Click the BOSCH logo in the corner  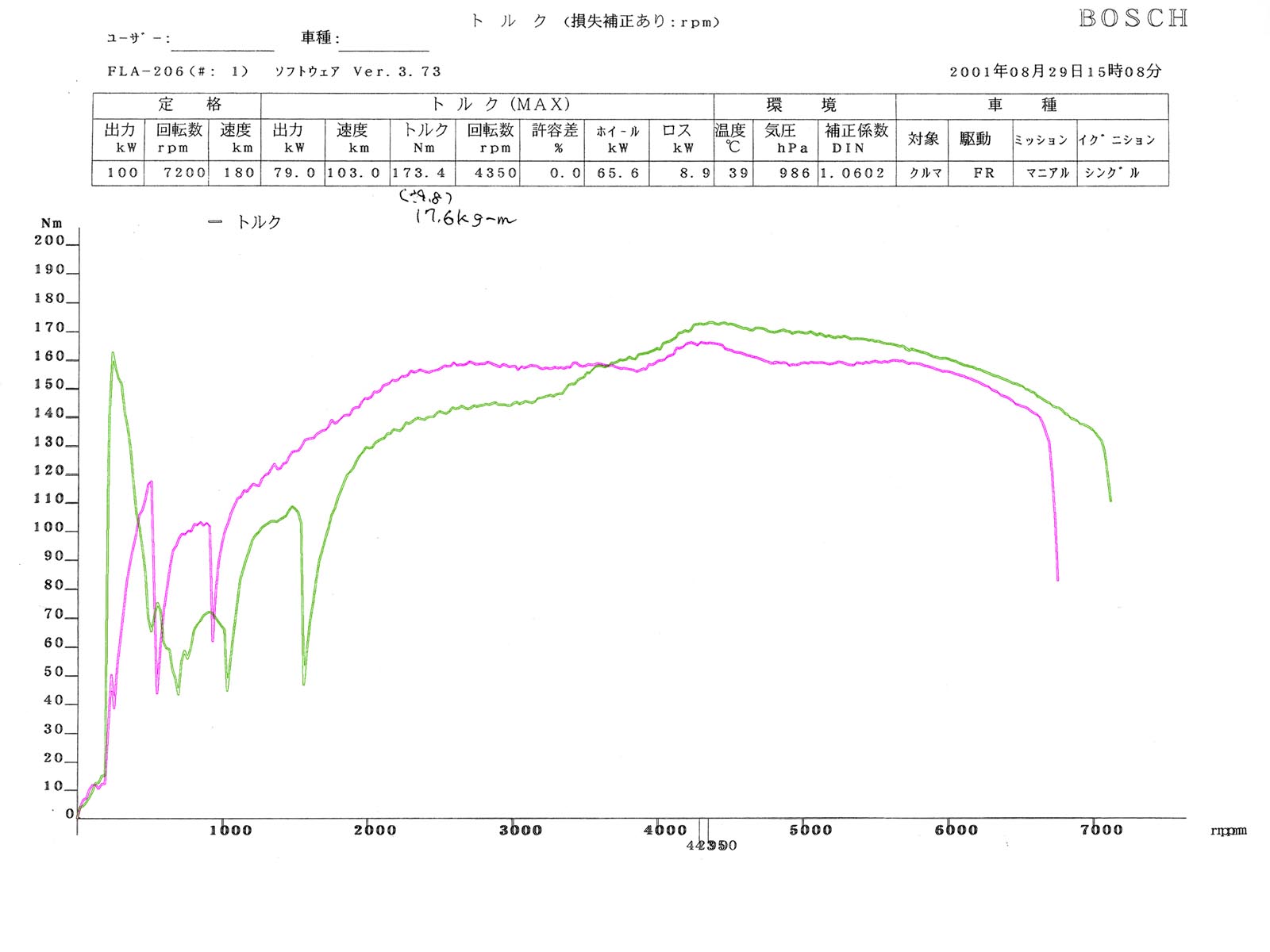pyautogui.click(x=1133, y=18)
